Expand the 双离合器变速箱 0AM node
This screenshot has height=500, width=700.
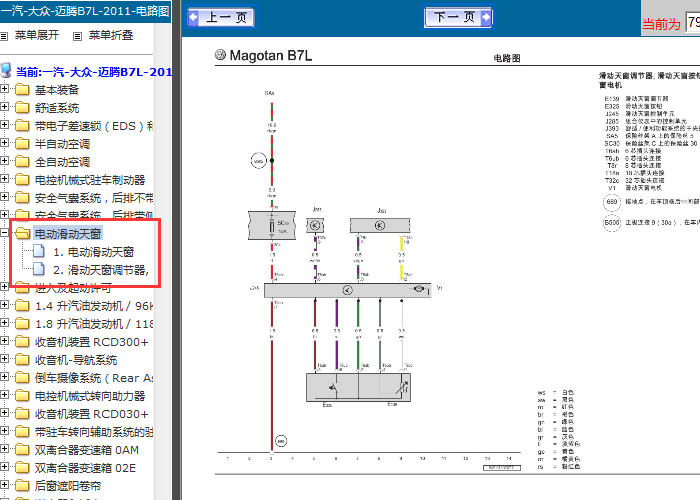[4, 449]
